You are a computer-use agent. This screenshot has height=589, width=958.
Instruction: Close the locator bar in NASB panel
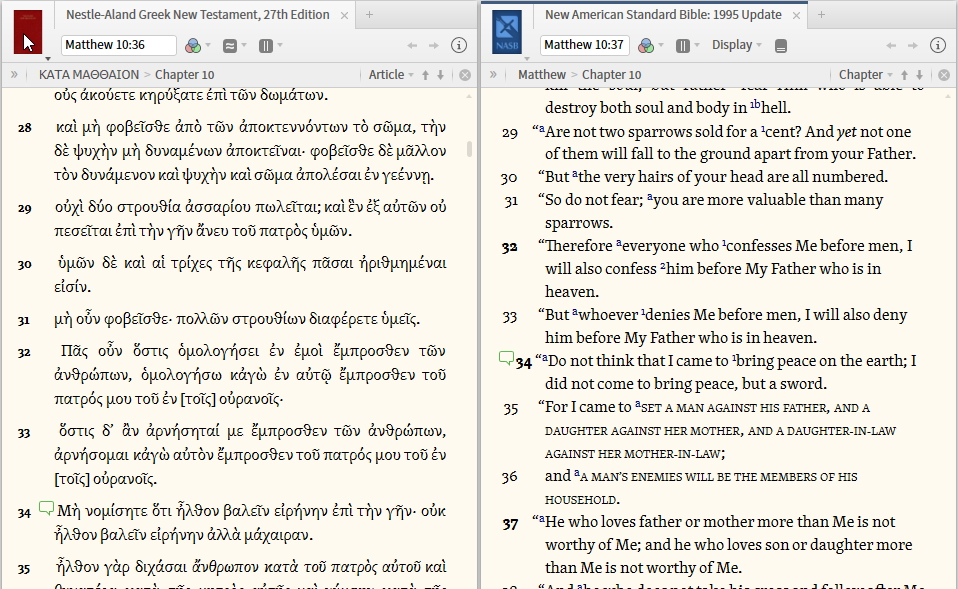pyautogui.click(x=944, y=75)
